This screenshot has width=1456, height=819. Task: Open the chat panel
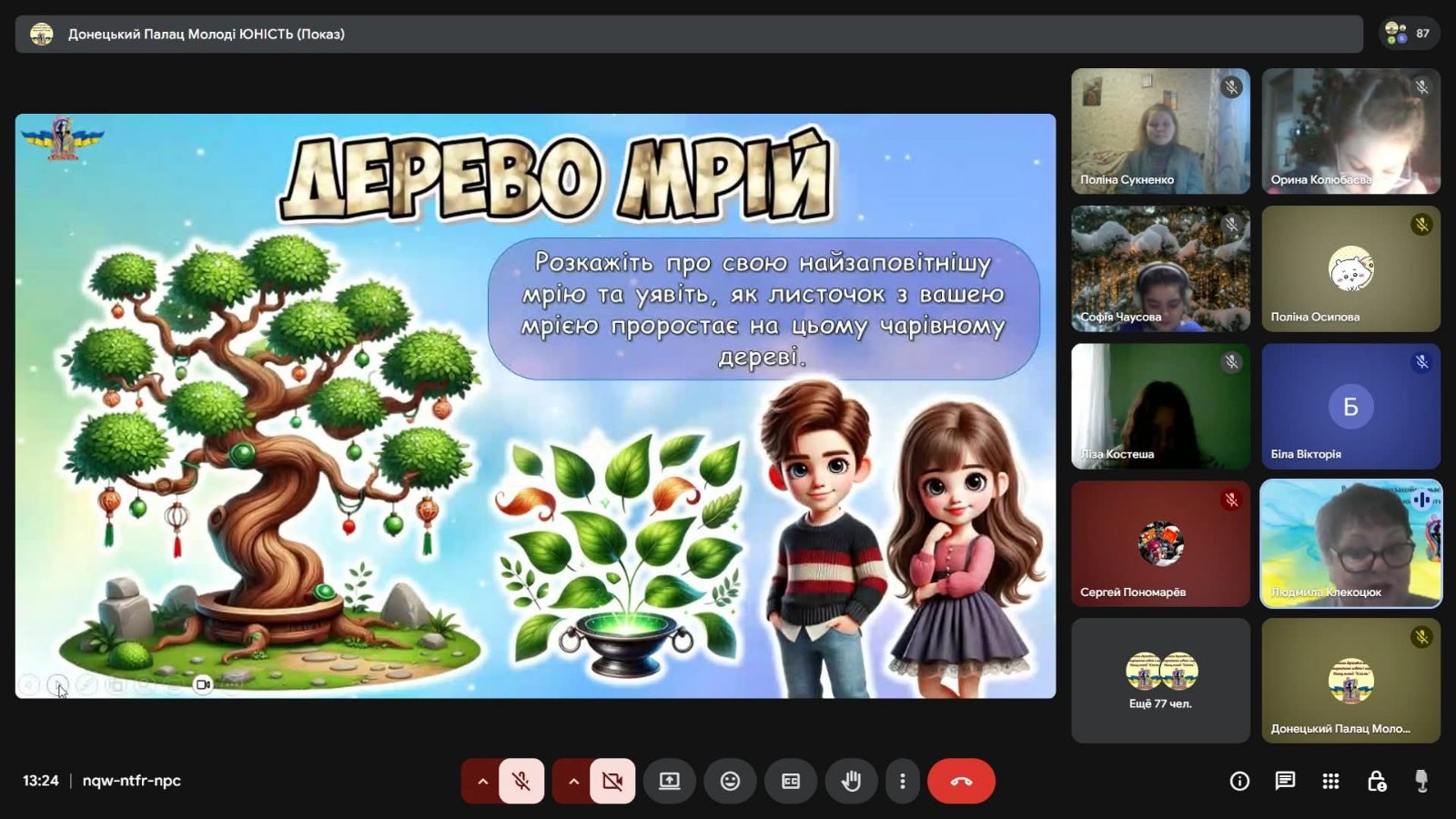point(1285,781)
